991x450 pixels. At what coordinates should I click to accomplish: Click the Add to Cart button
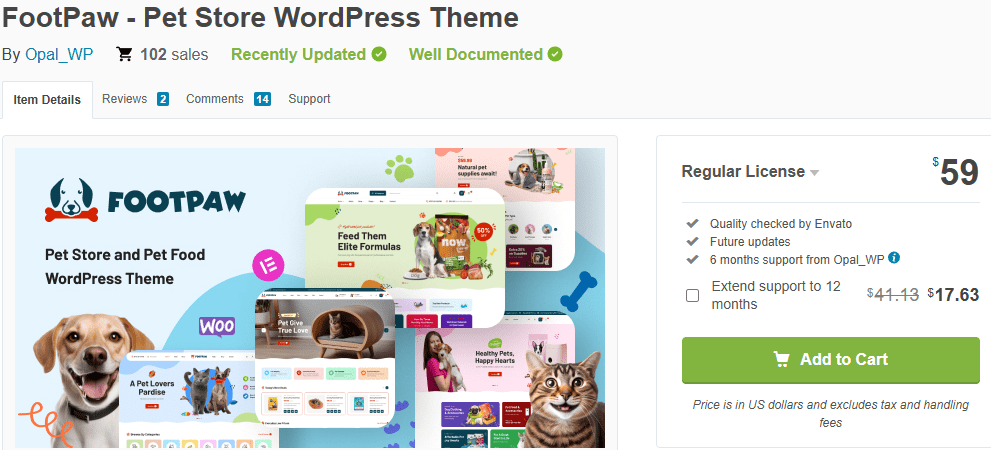tap(830, 360)
